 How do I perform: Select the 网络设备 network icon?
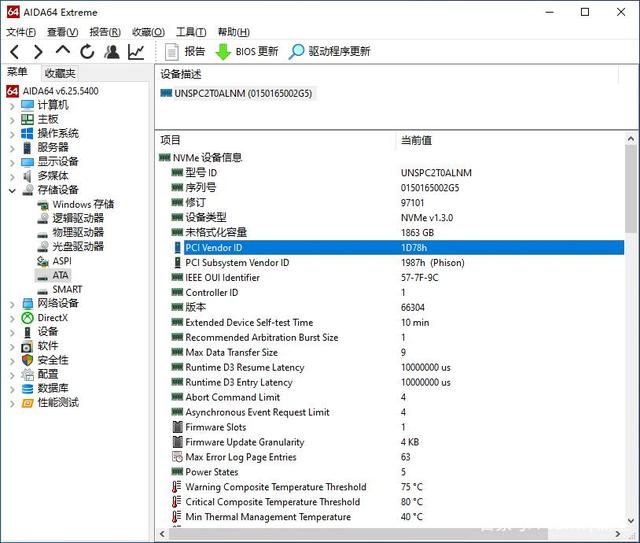pos(27,303)
